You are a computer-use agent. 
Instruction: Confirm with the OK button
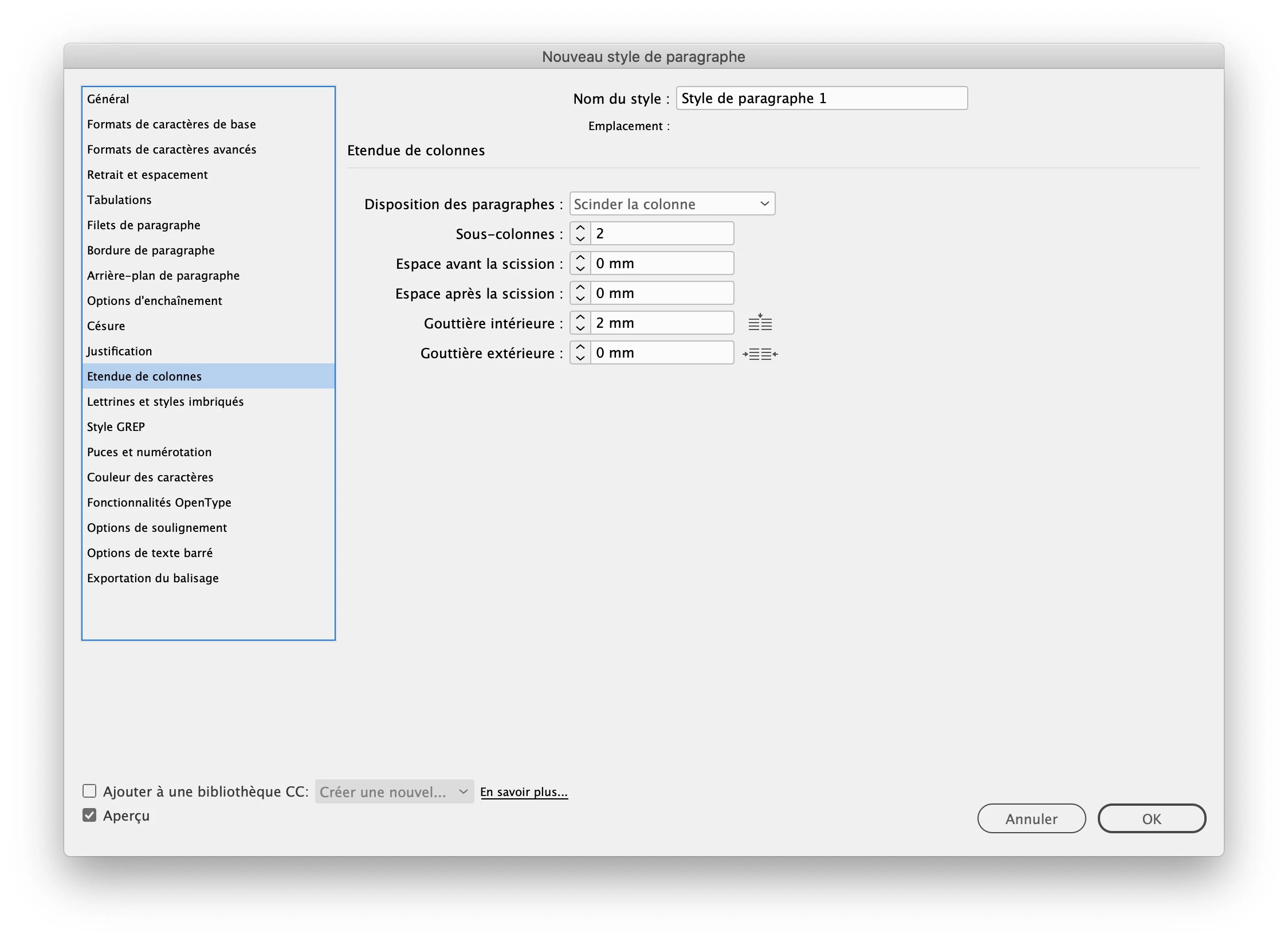(x=1151, y=818)
